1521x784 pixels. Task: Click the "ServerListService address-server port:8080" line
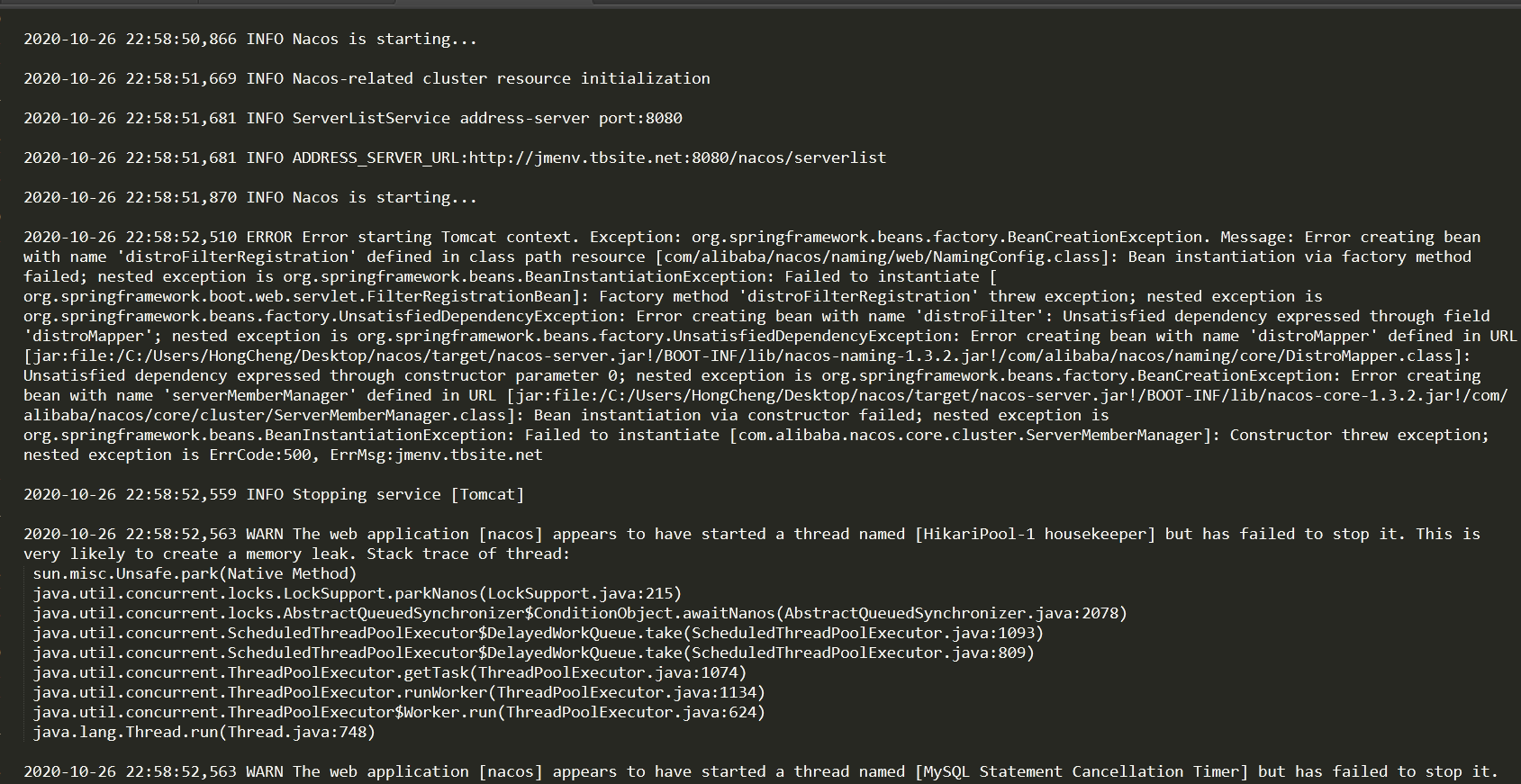[353, 118]
